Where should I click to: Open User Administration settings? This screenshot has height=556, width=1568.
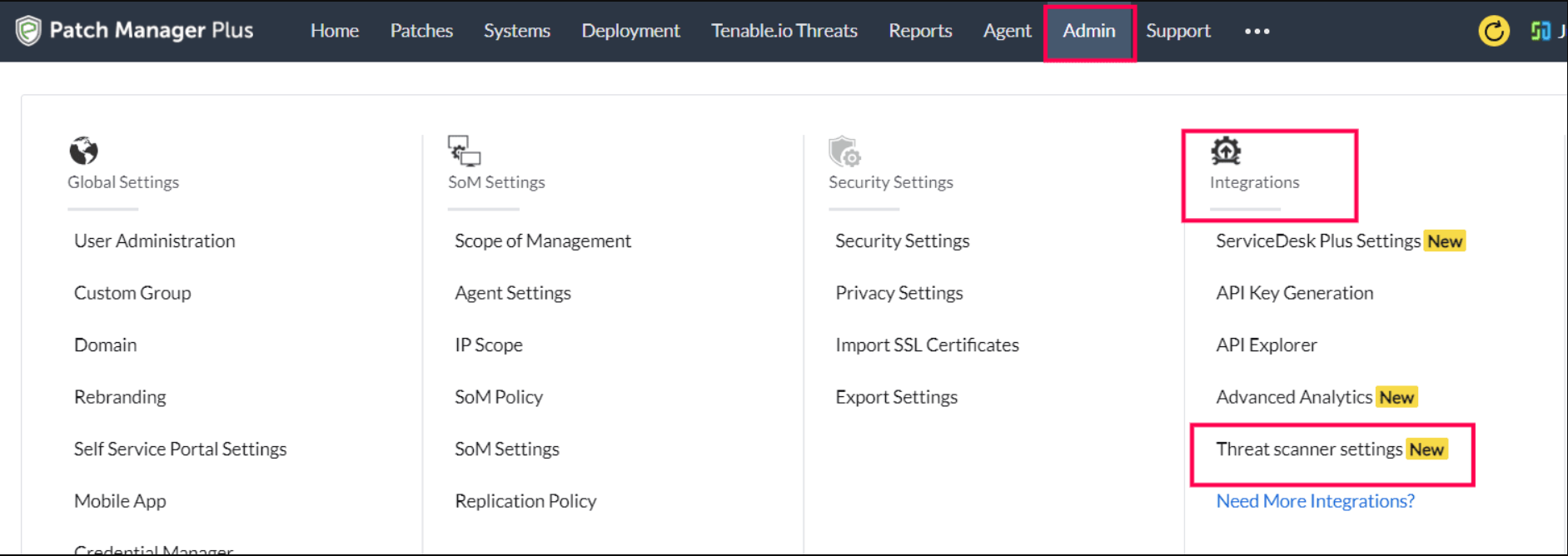[155, 241]
